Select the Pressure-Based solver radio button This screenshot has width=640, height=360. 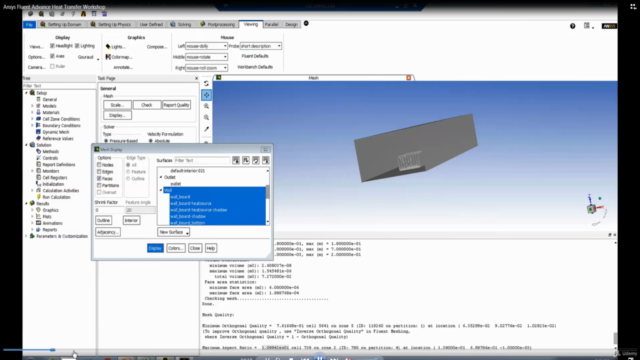pyautogui.click(x=106, y=141)
